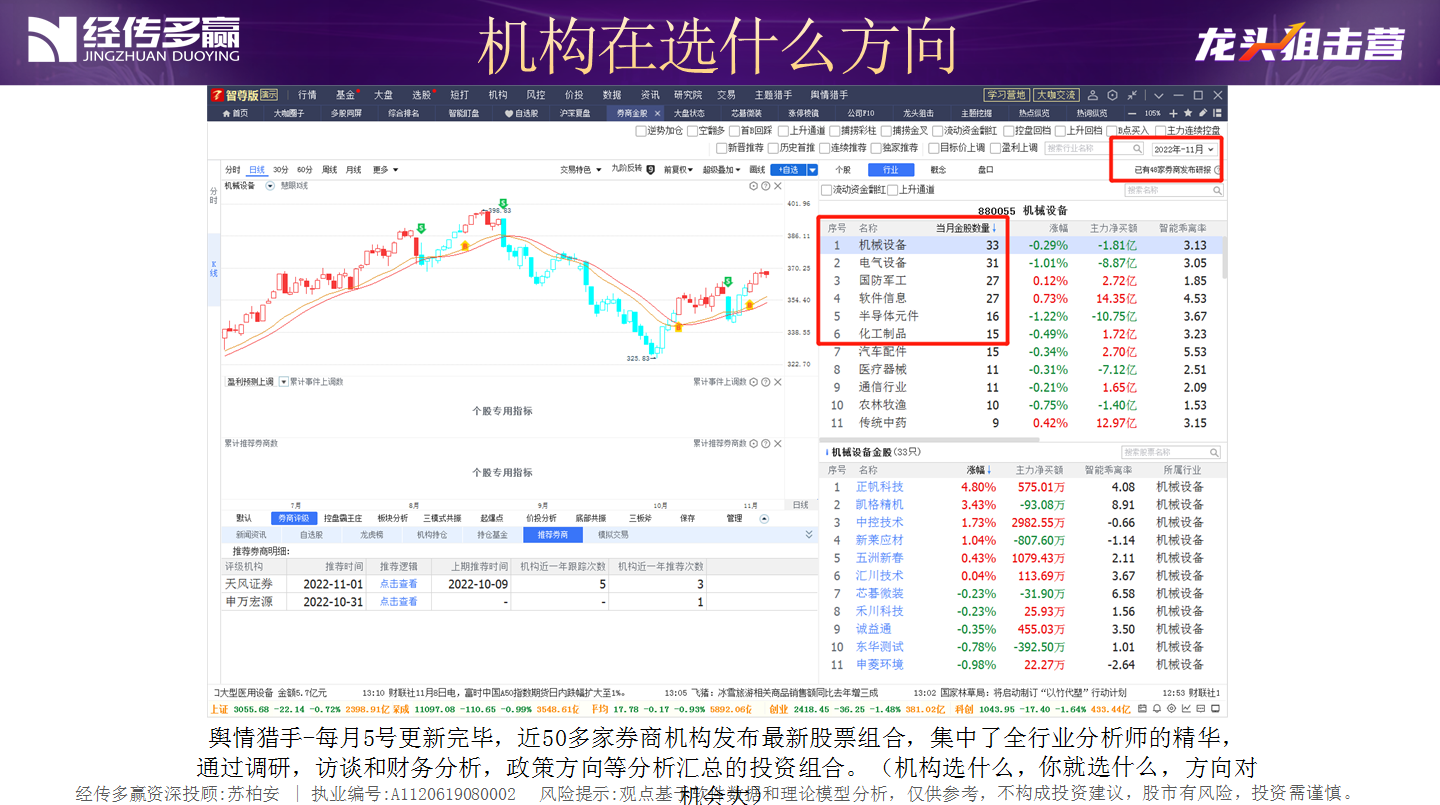Open the help icon on 盈利预测上调 panel
The width and height of the screenshot is (1440, 805).
765,381
